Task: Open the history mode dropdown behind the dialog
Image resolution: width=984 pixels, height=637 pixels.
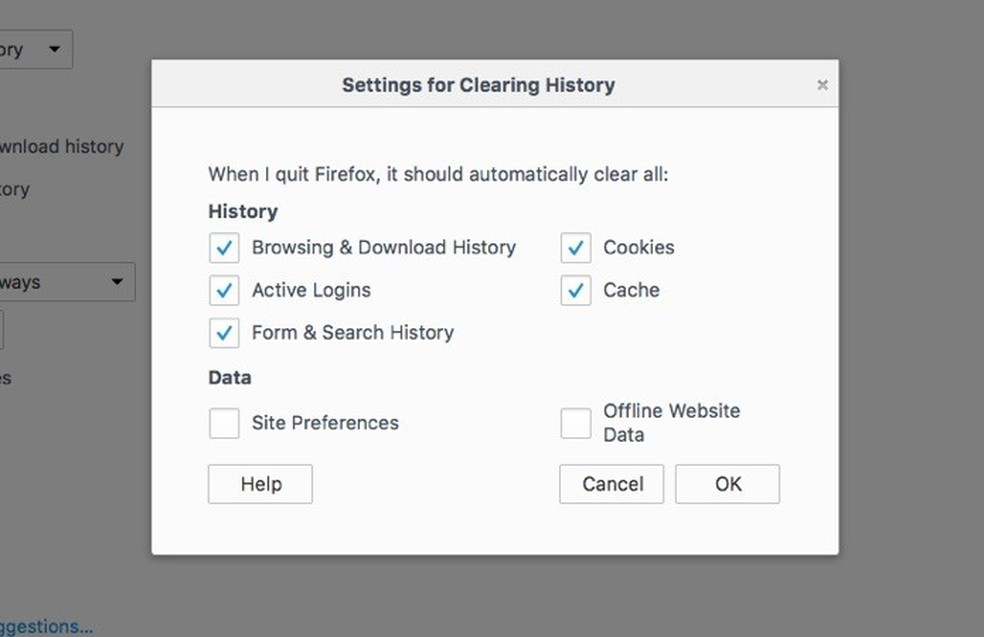Action: (x=35, y=49)
